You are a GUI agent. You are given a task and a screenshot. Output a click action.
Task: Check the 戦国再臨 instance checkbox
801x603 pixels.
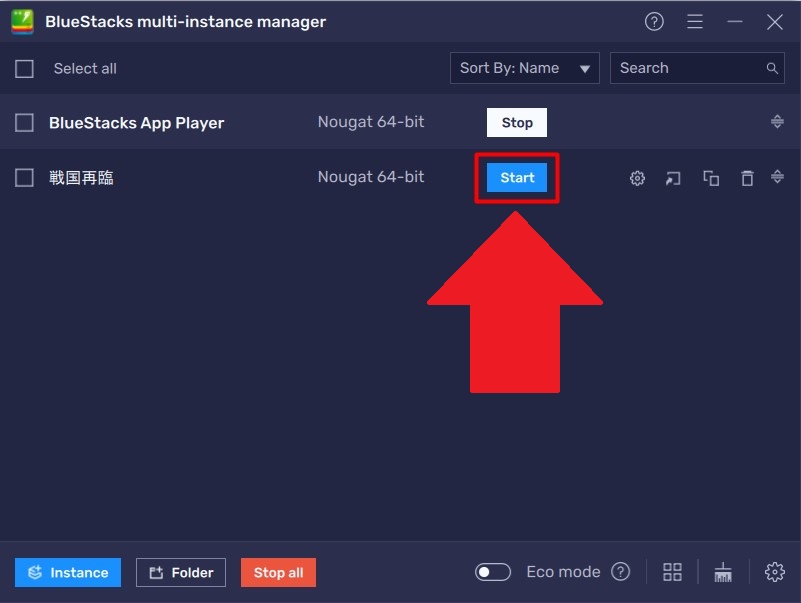[x=24, y=178]
